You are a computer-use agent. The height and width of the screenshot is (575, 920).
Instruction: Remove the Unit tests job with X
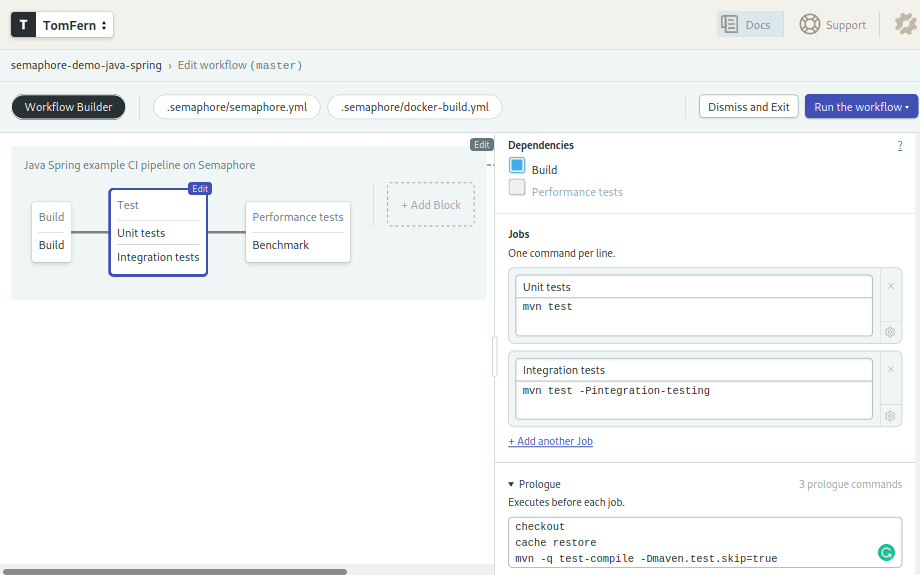point(890,286)
